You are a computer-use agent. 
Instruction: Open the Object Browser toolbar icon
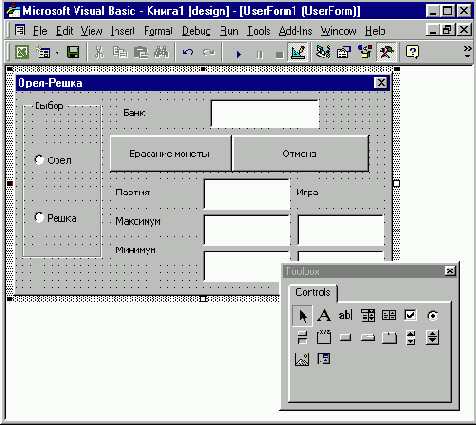click(x=365, y=52)
